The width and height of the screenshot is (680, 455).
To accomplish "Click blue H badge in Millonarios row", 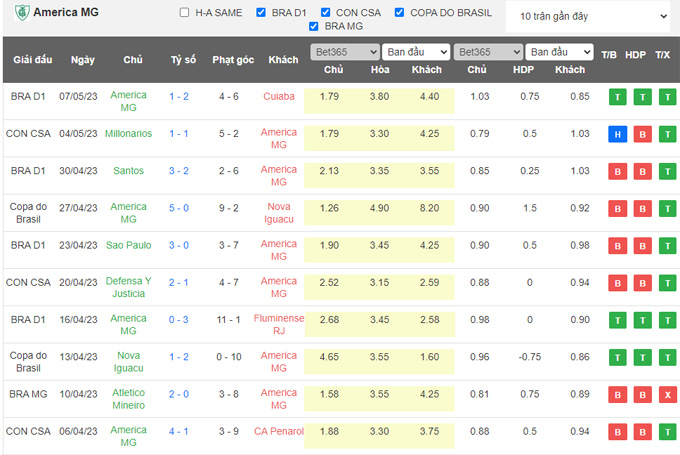I will [617, 134].
